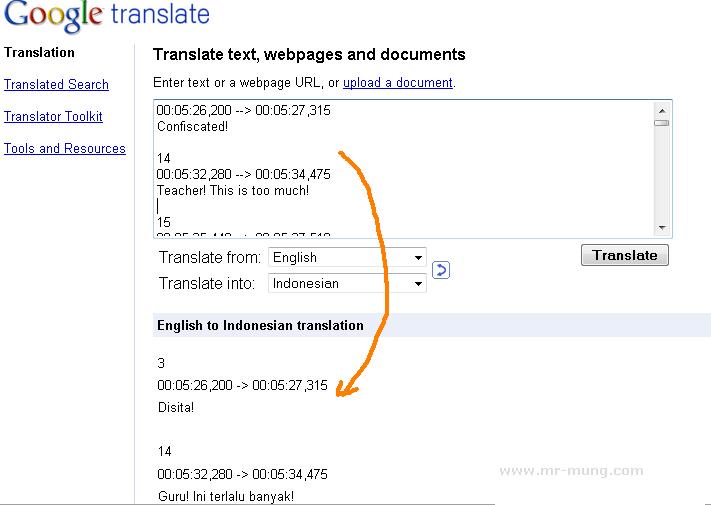
Task: Click the 'English to Indonesian translation' heading
Action: [260, 325]
